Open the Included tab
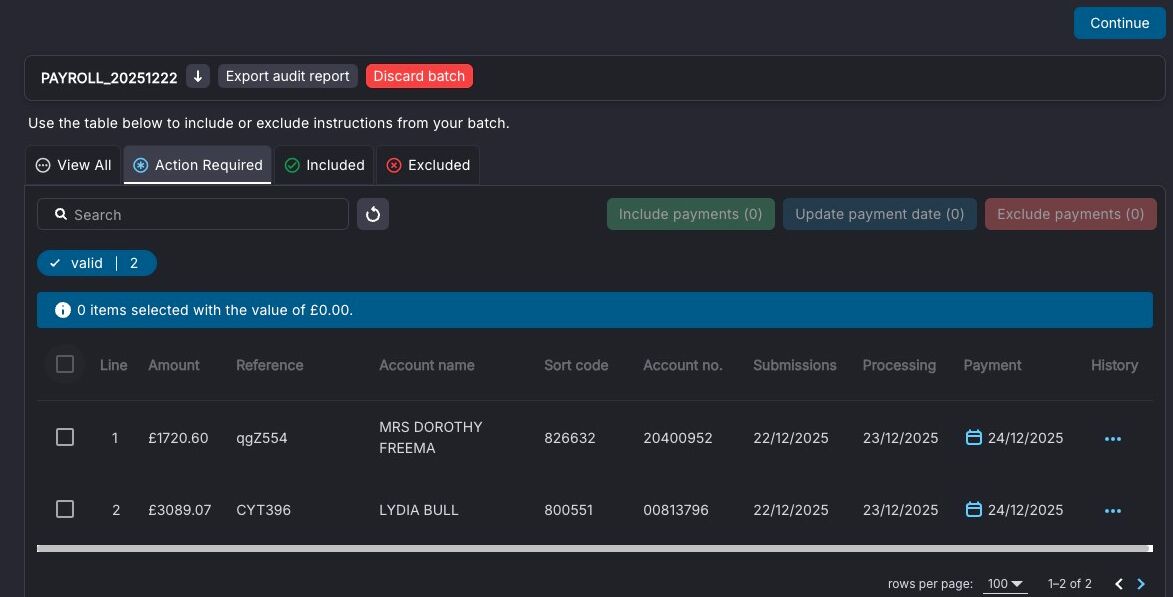The height and width of the screenshot is (597, 1173). [x=324, y=165]
